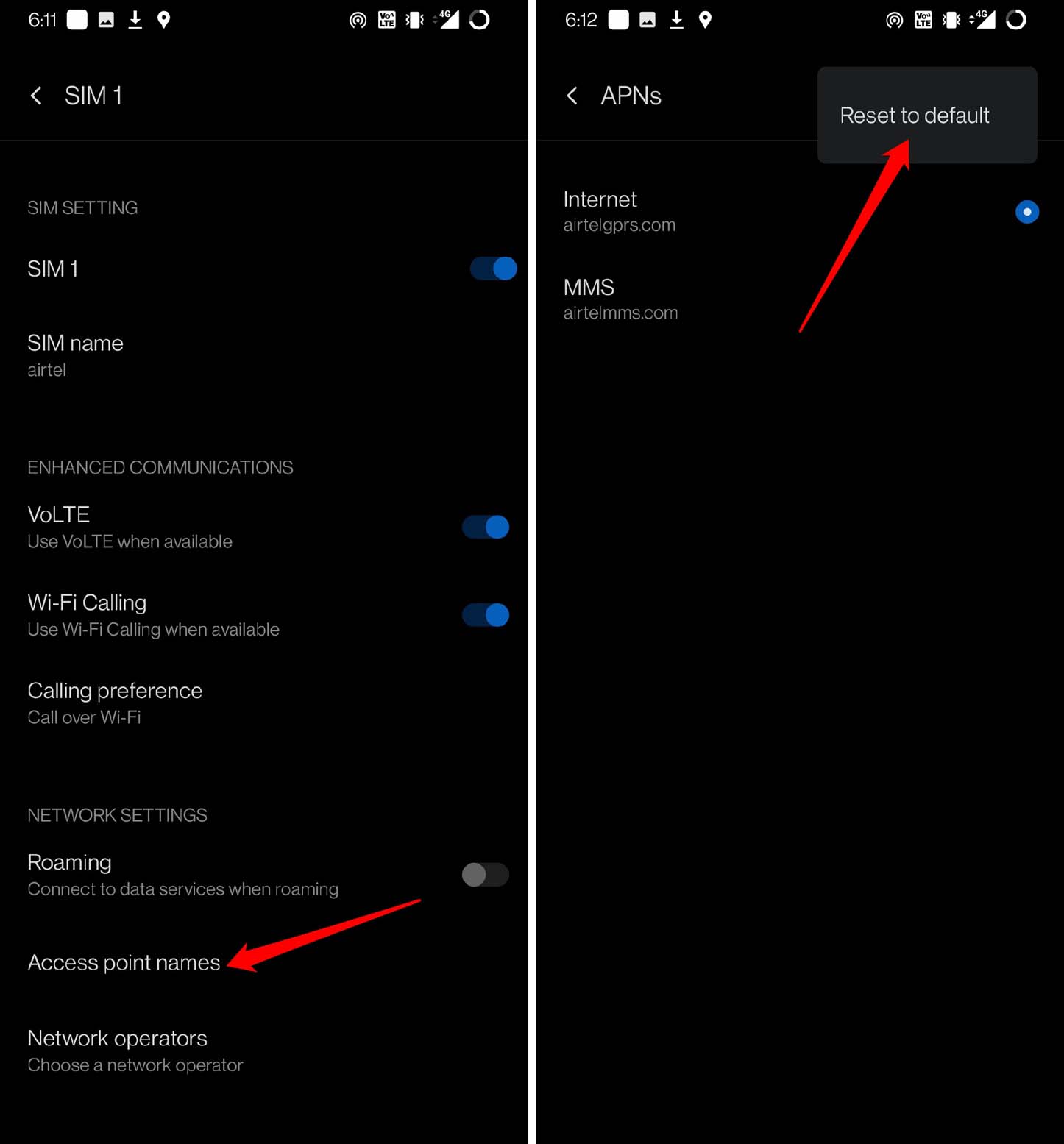Disable the SIM 1 toggle
The image size is (1064, 1144).
click(x=494, y=269)
